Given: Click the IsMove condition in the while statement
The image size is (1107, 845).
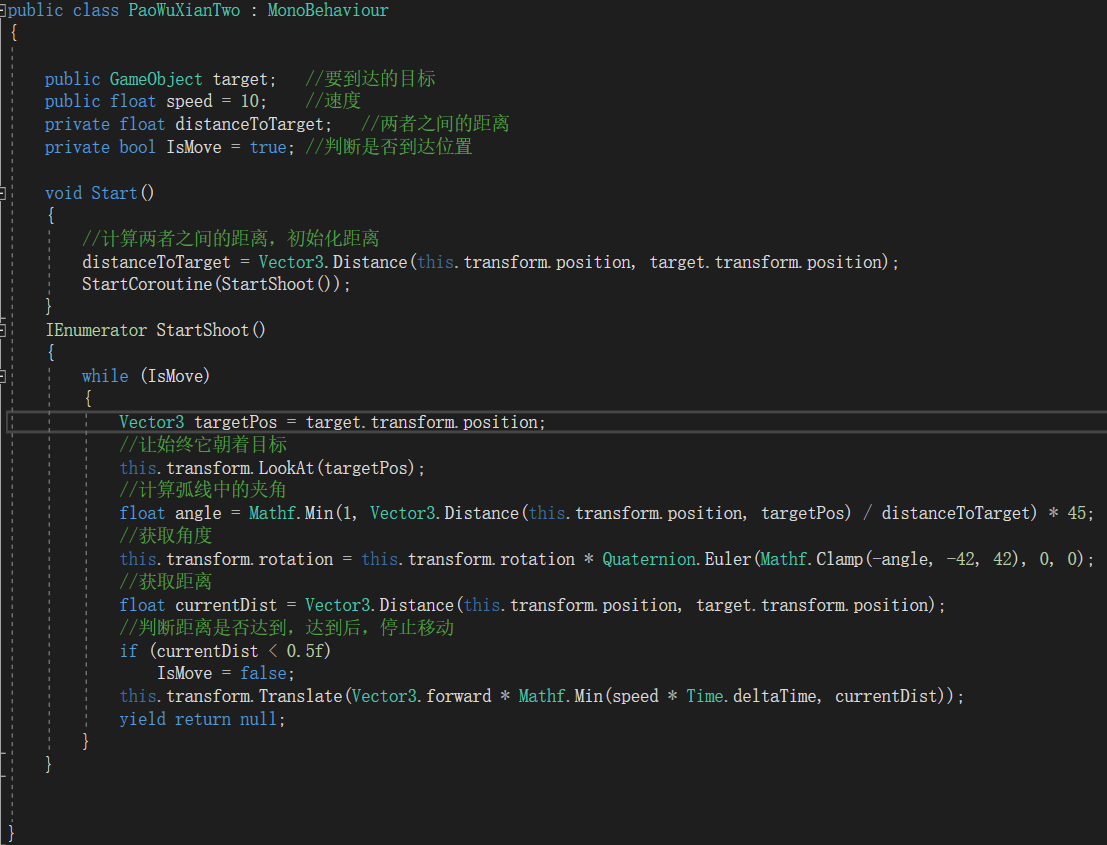Looking at the screenshot, I should [x=176, y=375].
